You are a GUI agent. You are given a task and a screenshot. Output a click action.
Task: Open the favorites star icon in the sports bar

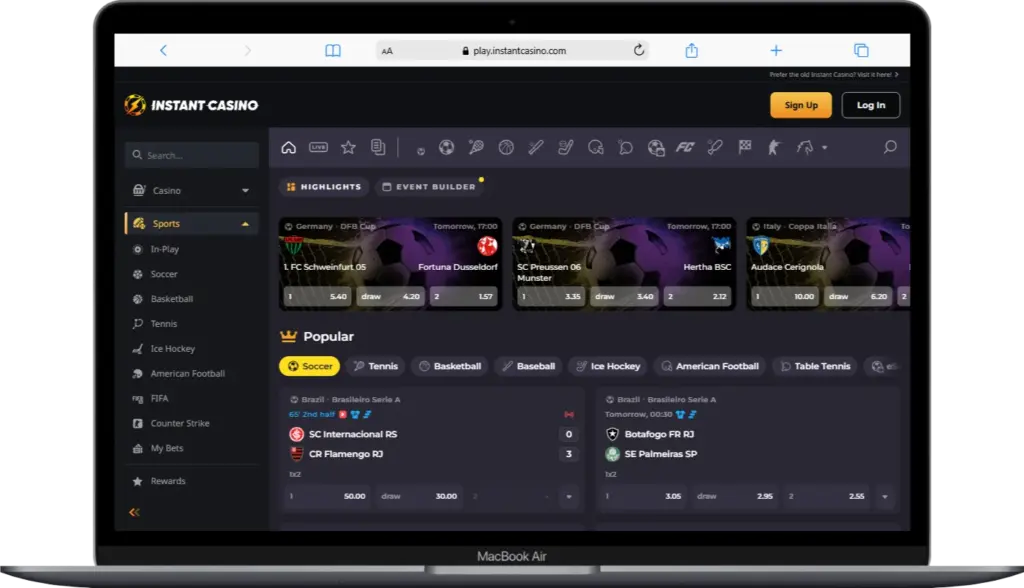[x=348, y=147]
